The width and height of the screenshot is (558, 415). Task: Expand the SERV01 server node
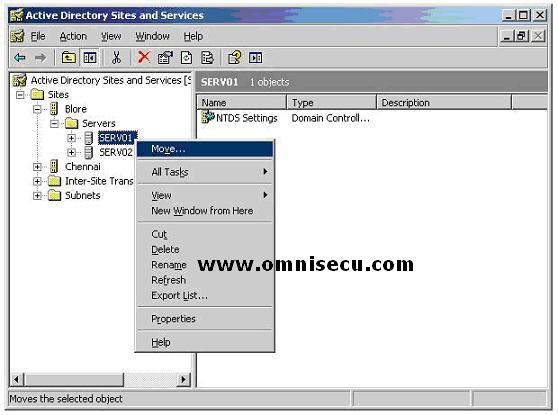click(x=72, y=138)
